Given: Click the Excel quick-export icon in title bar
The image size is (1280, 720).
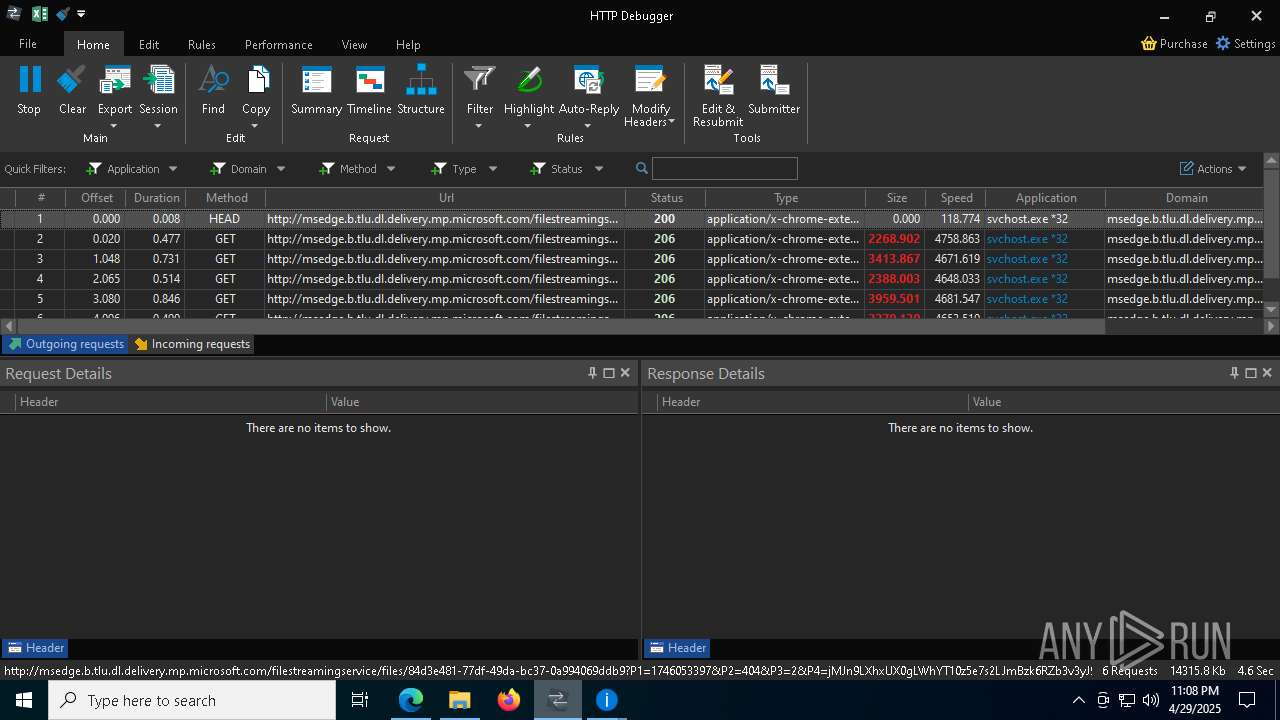Looking at the screenshot, I should 40,14.
